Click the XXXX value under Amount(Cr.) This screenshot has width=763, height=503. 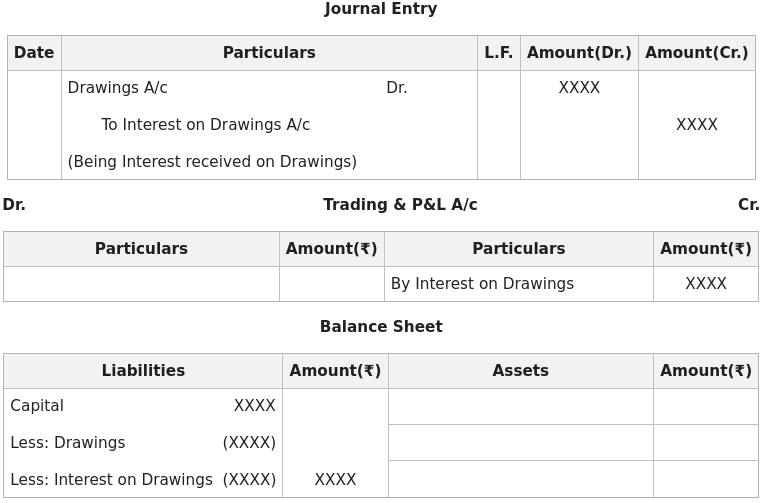[697, 125]
